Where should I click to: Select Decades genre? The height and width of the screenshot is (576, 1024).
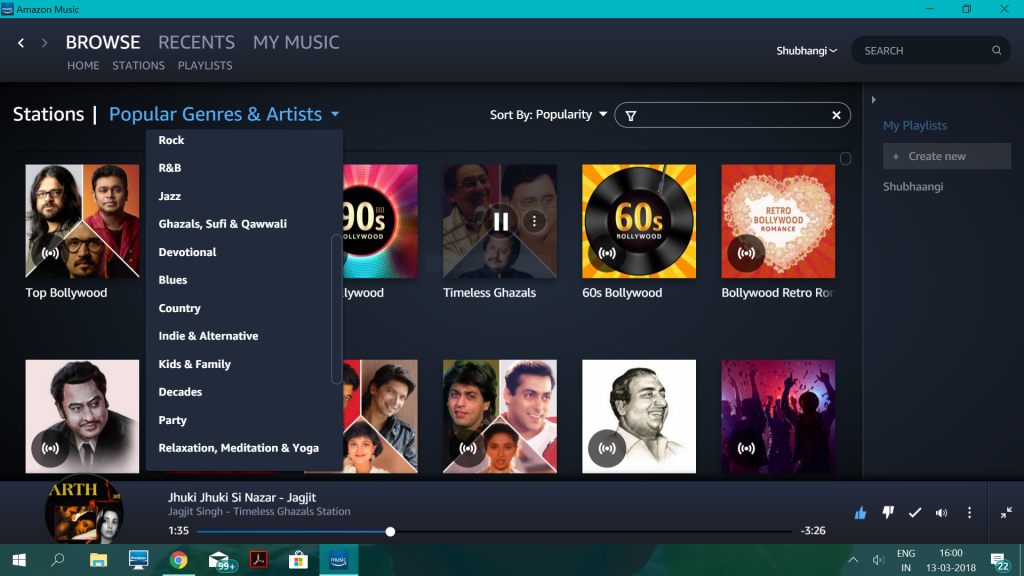coord(180,392)
